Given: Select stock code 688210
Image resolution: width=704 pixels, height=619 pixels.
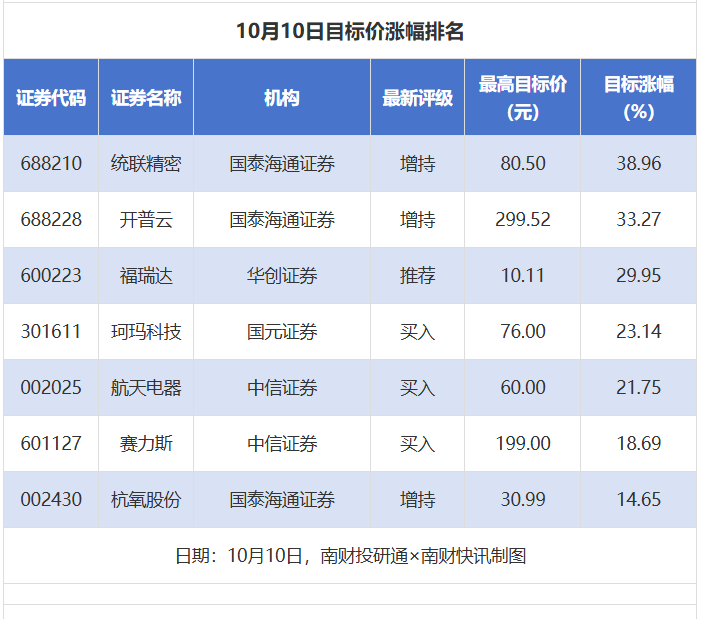Looking at the screenshot, I should [51, 163].
